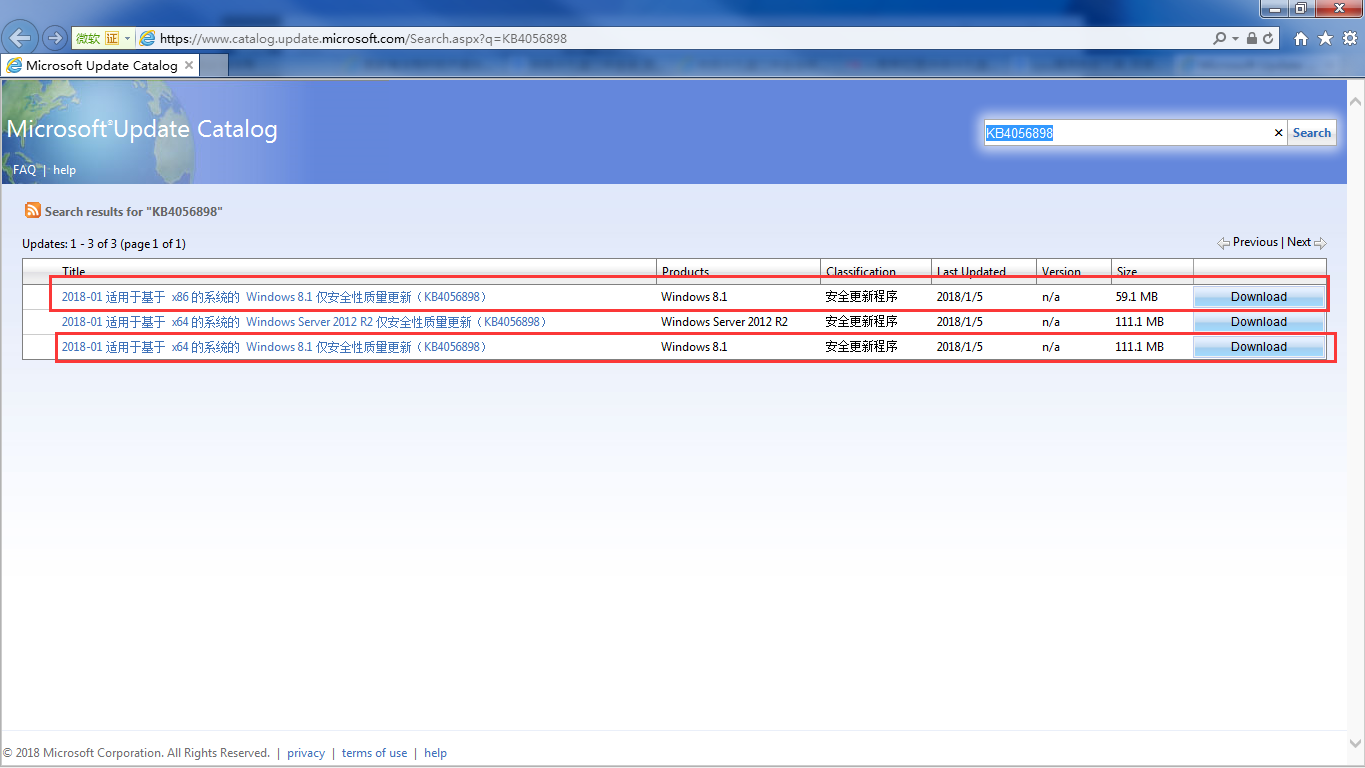Sort by Classification column header
The width and height of the screenshot is (1365, 768).
tap(861, 272)
